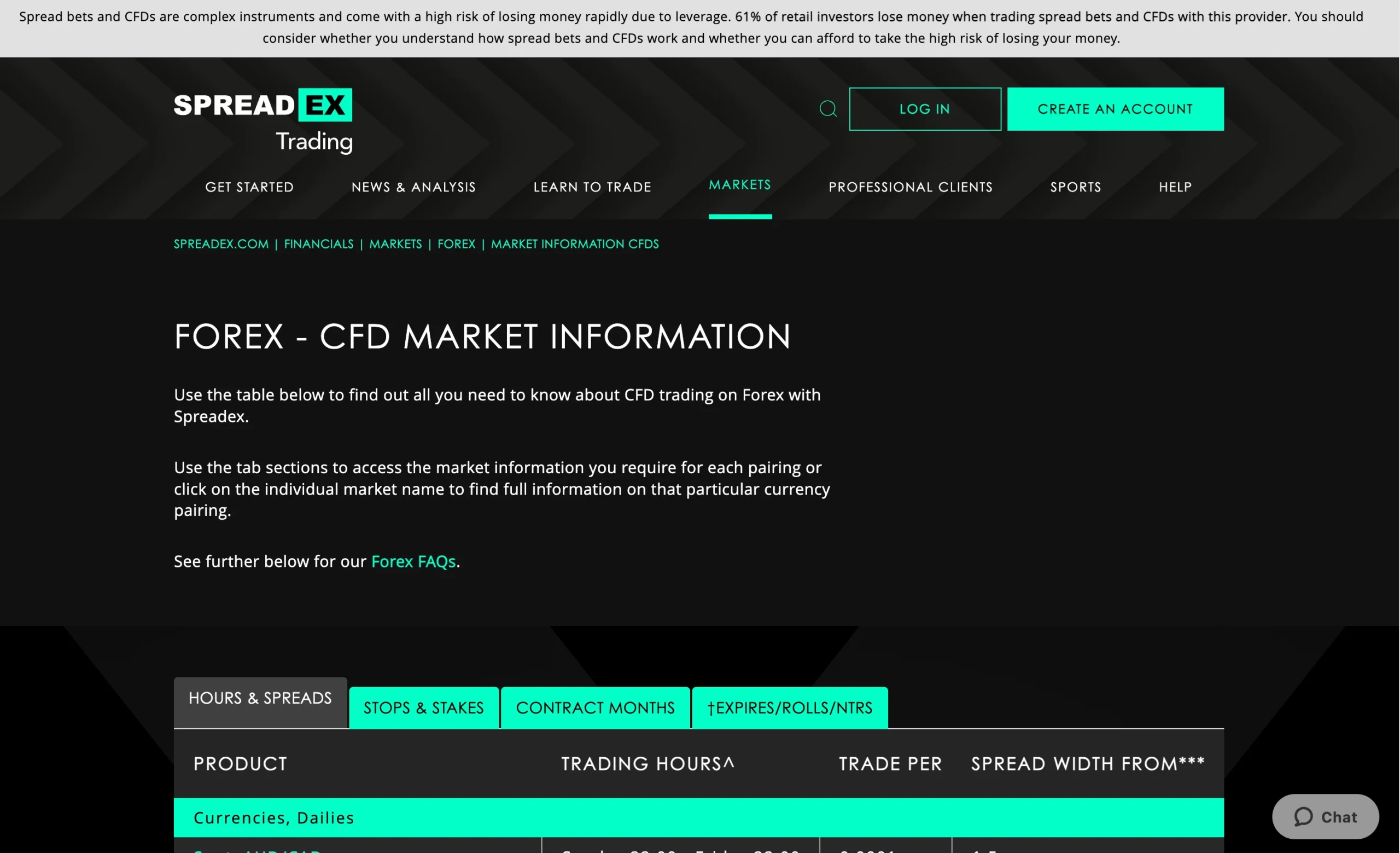Viewport: 1400px width, 853px height.
Task: Open PROFESSIONAL CLIENTS menu
Action: click(x=910, y=187)
